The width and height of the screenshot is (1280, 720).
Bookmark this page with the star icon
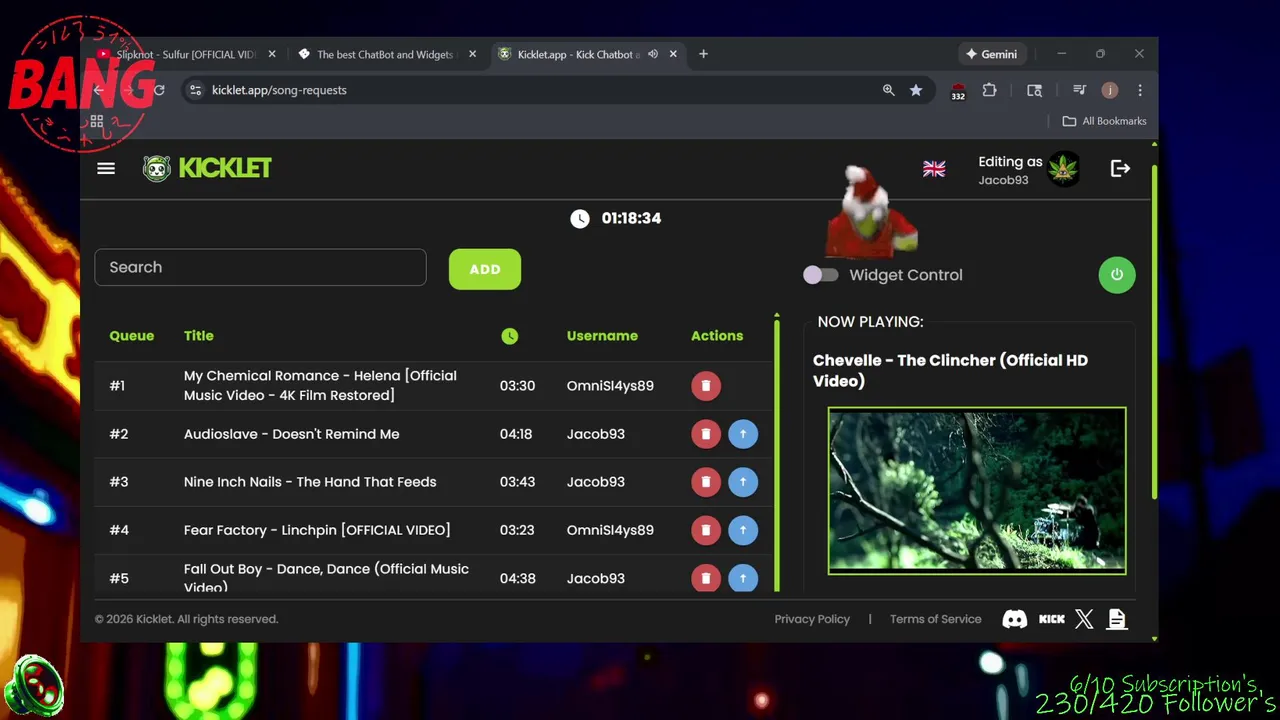point(916,90)
